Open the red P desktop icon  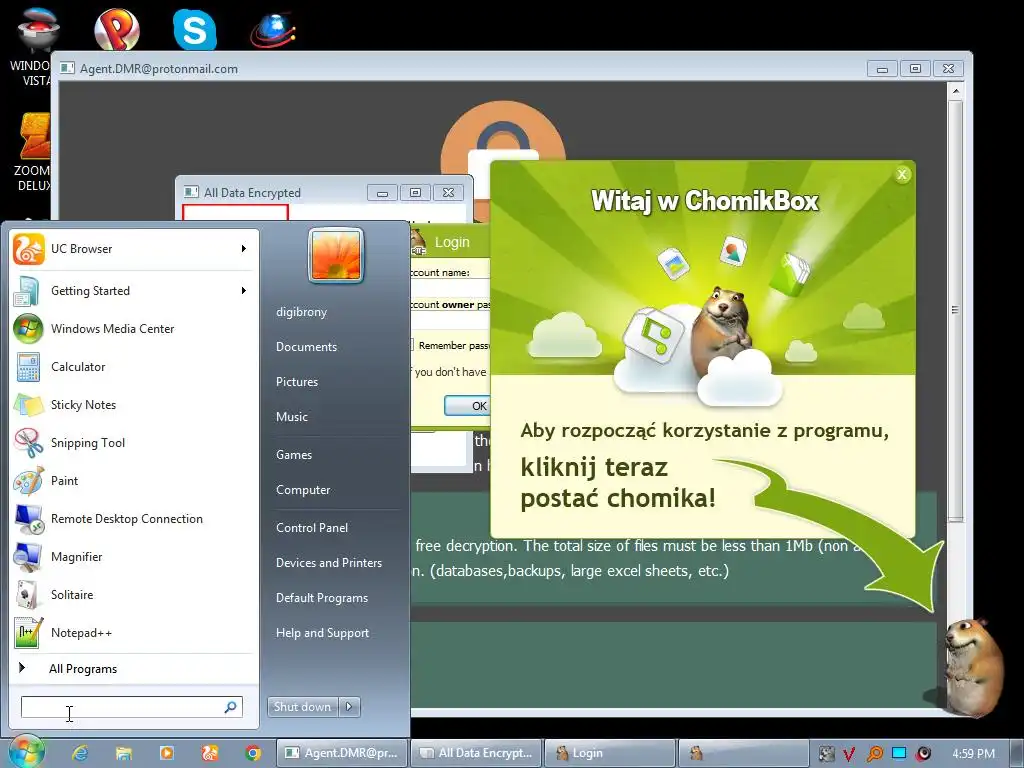point(116,29)
